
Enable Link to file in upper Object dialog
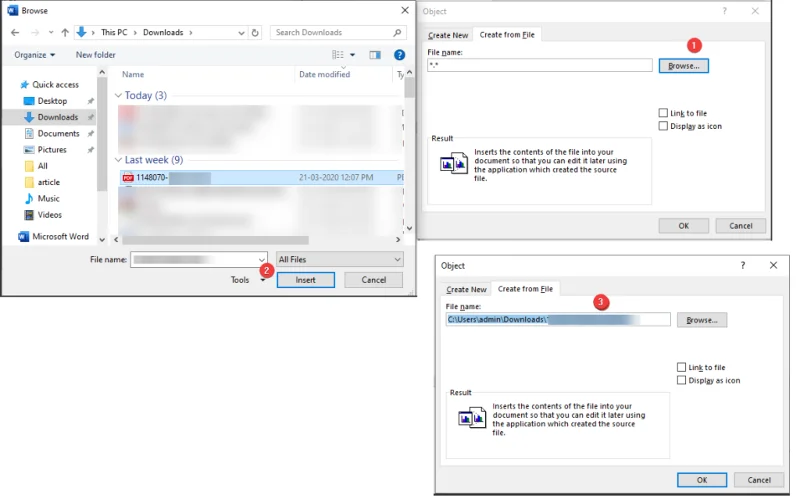click(x=683, y=113)
